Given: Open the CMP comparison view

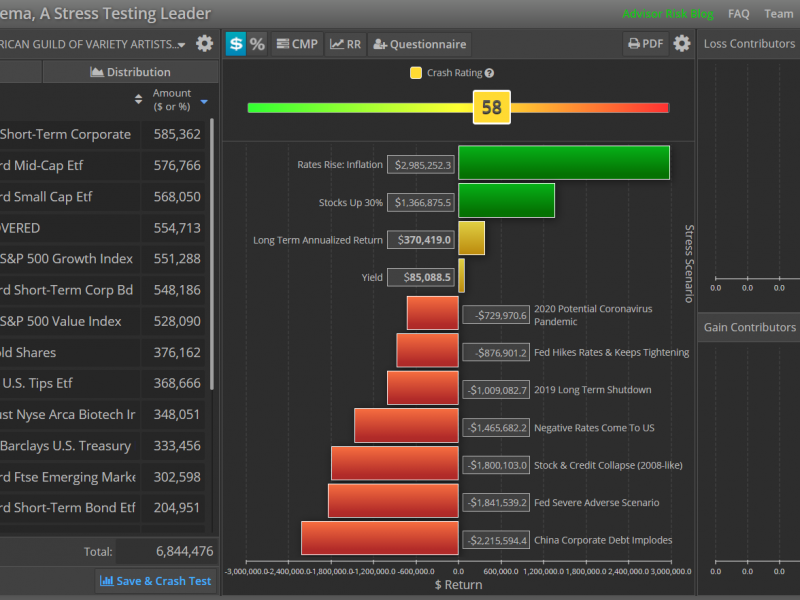Looking at the screenshot, I should coord(296,44).
